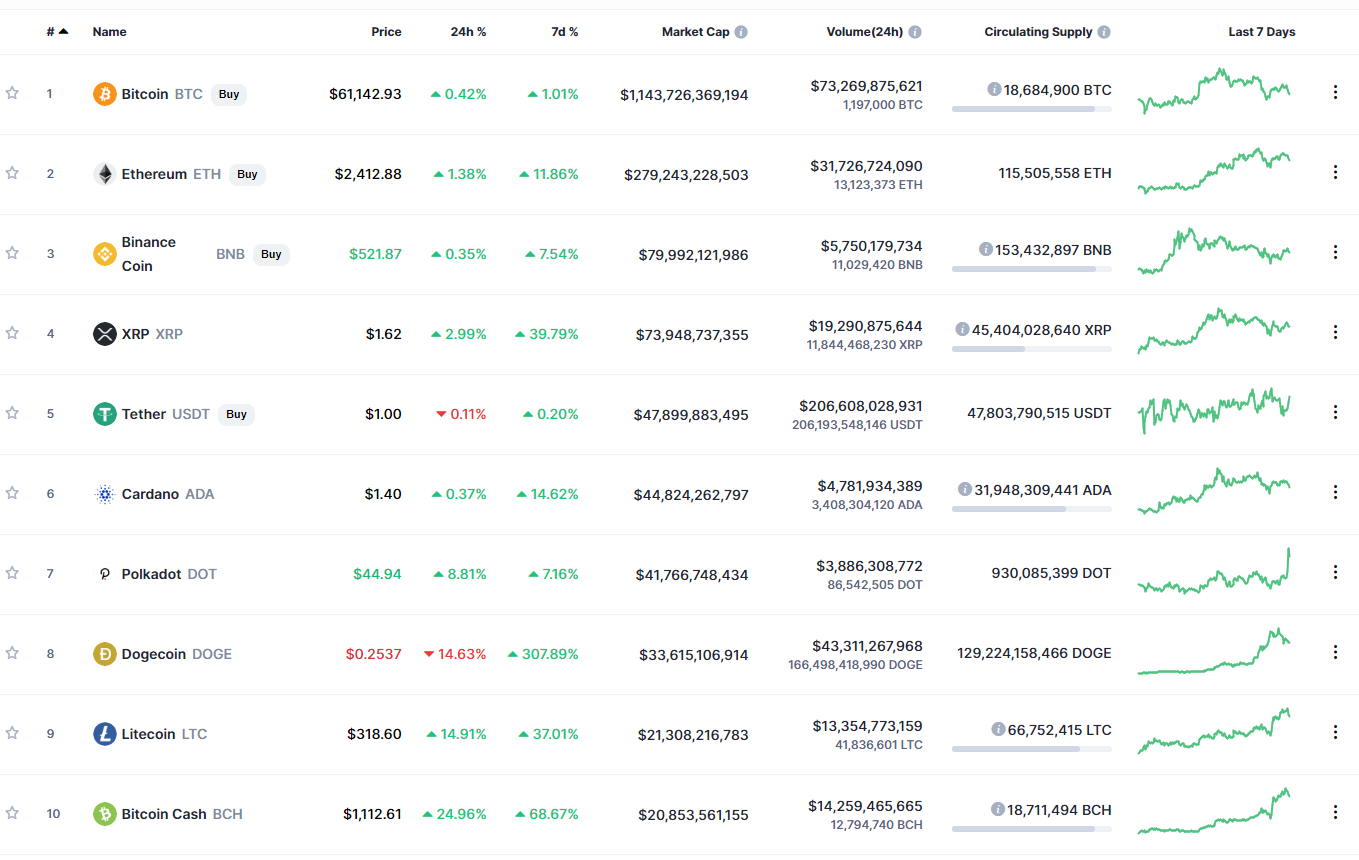The width and height of the screenshot is (1359, 860).
Task: Sort by the 7d % column header
Action: pos(565,32)
